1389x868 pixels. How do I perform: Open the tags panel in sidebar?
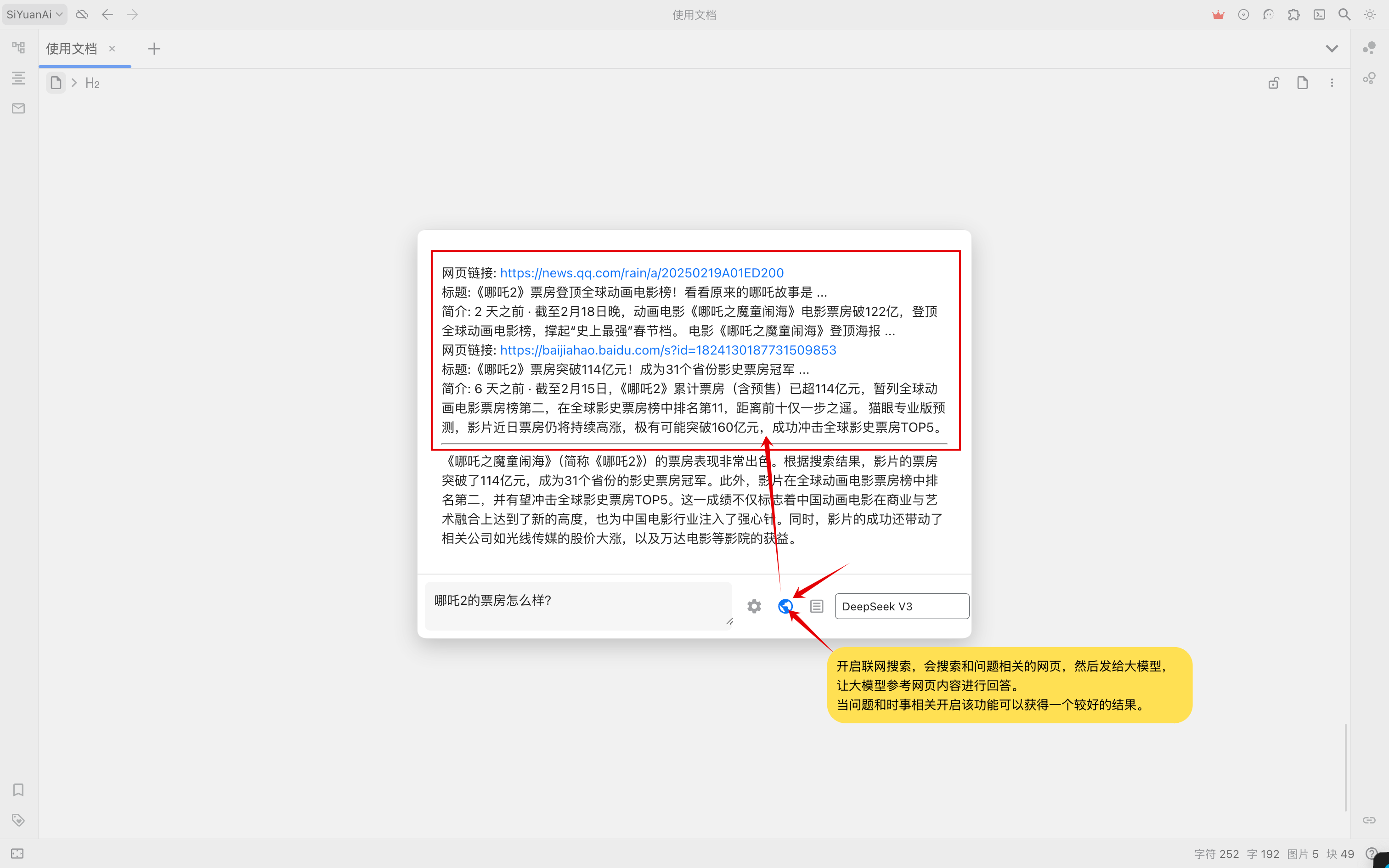18,820
